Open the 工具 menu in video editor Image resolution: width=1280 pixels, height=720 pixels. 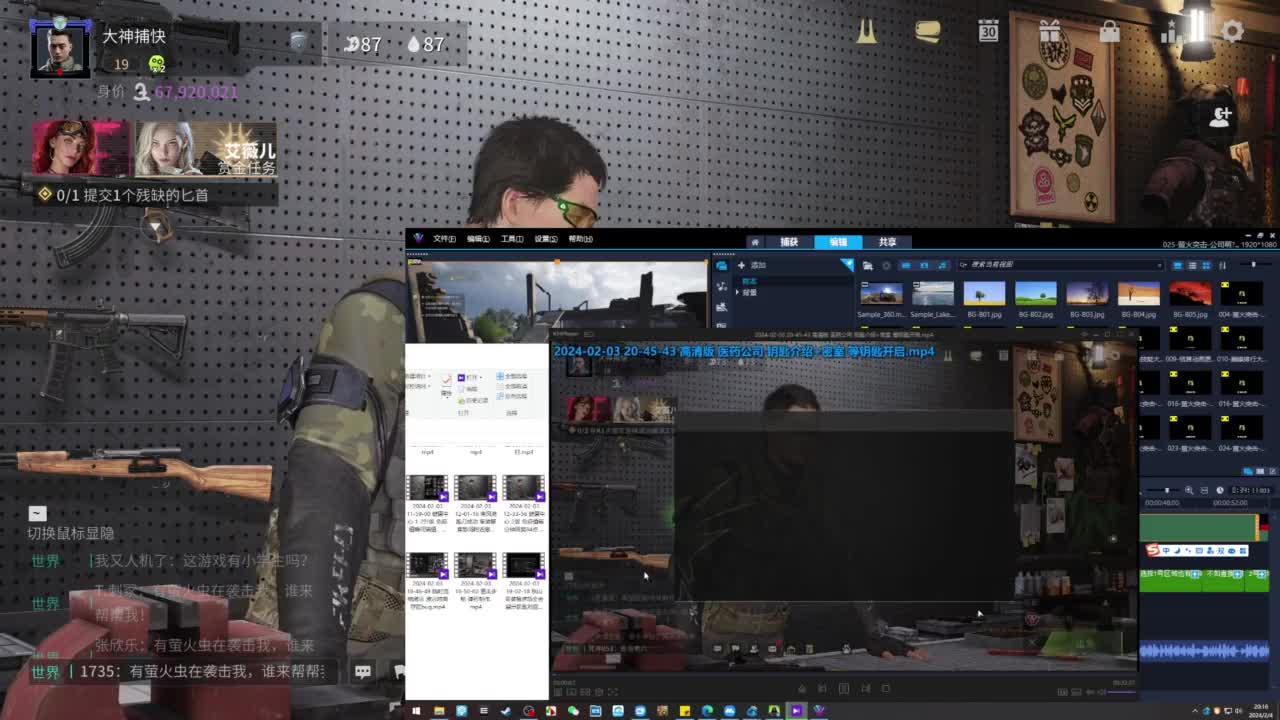pos(512,239)
